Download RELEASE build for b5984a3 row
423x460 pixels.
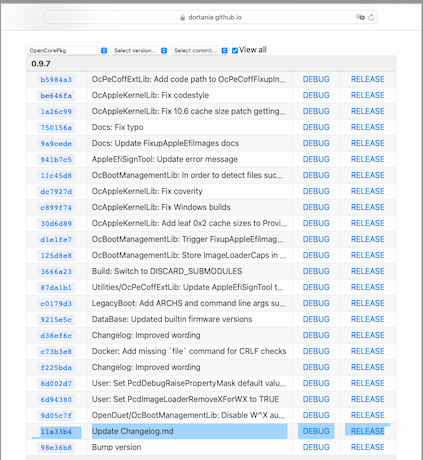point(367,79)
